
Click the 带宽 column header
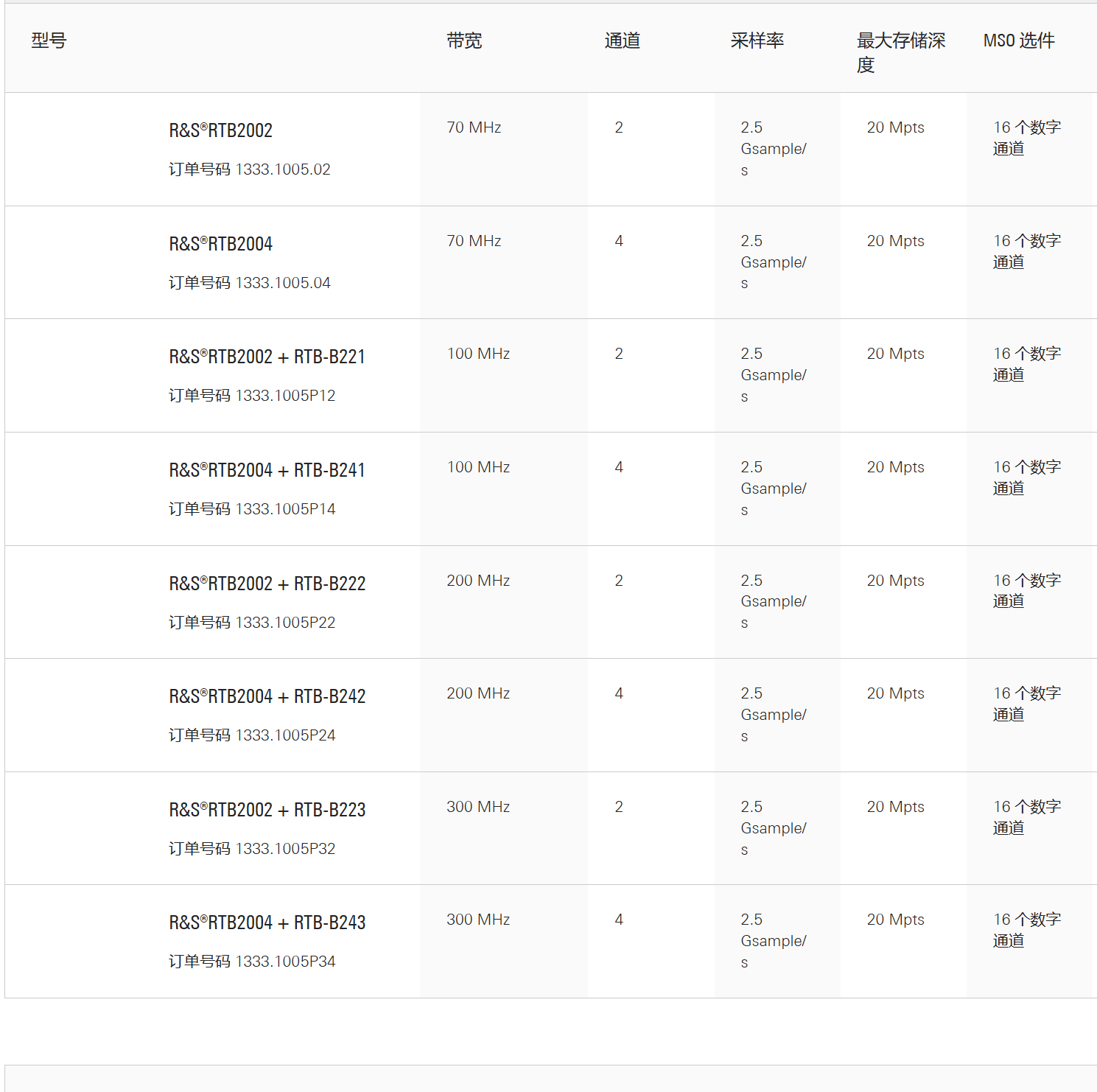point(464,41)
